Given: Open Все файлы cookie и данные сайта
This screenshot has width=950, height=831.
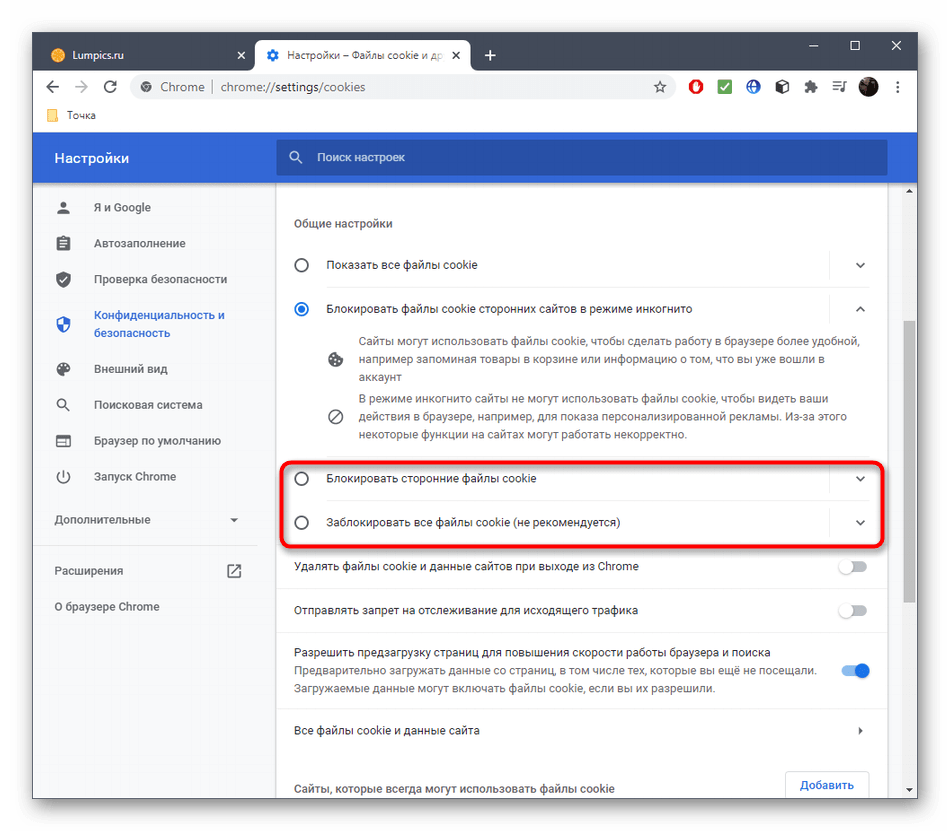Looking at the screenshot, I should pos(582,731).
